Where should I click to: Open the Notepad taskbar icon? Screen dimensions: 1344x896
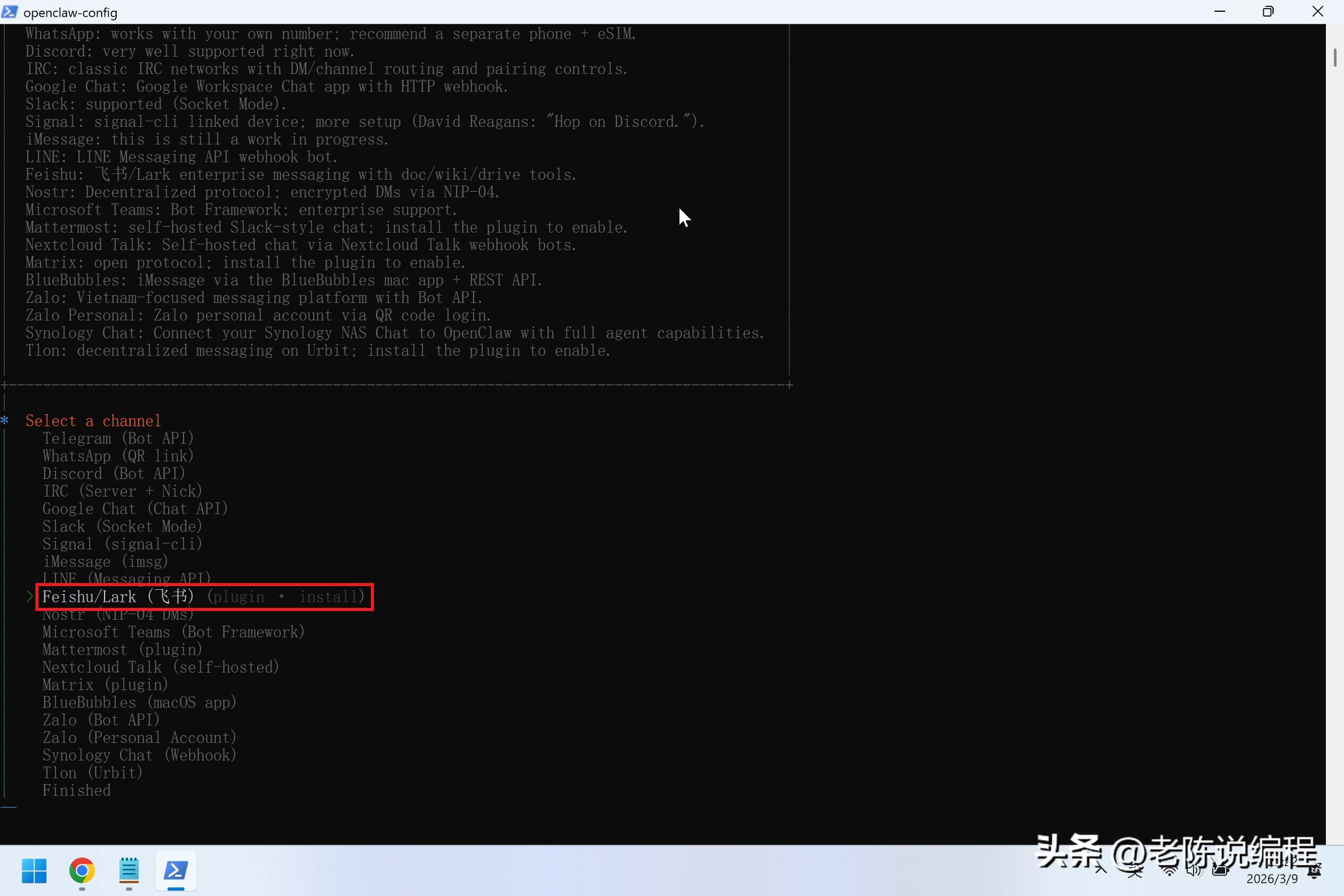click(129, 870)
